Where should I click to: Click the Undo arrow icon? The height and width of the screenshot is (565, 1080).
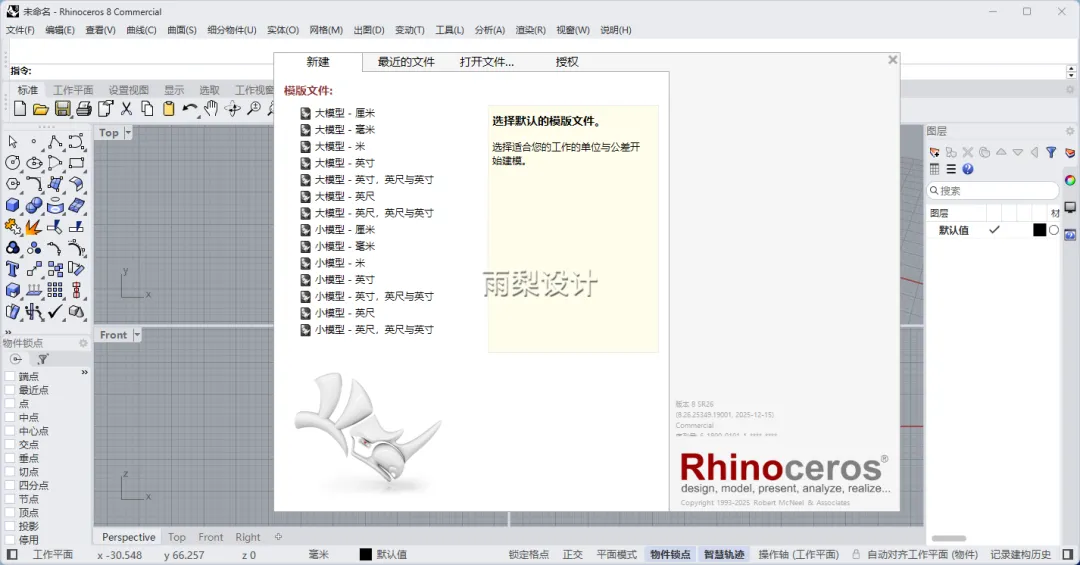coord(189,108)
